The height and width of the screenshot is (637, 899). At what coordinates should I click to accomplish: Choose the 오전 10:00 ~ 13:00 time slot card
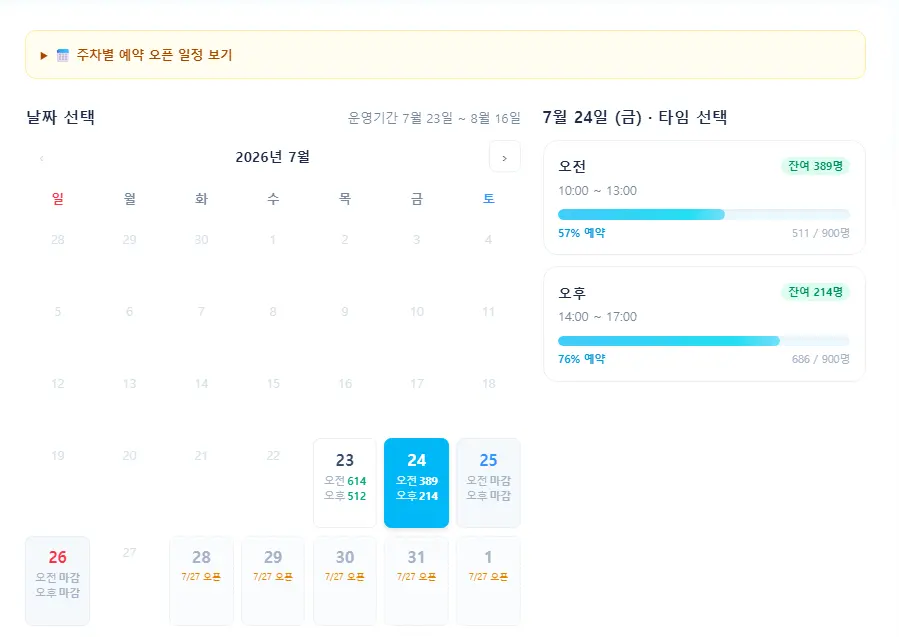coord(704,198)
